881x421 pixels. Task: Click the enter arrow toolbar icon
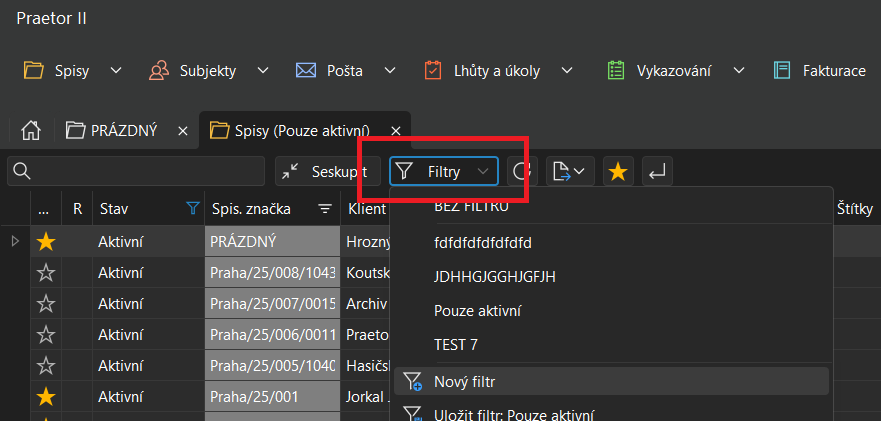point(657,172)
